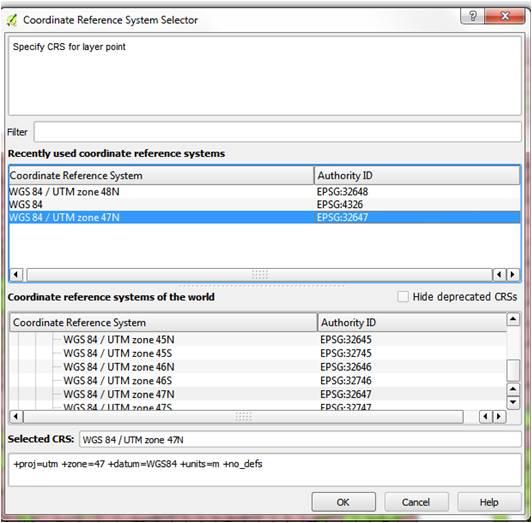Select WGS 84 / UTM zone 48N in recent list

click(264, 192)
